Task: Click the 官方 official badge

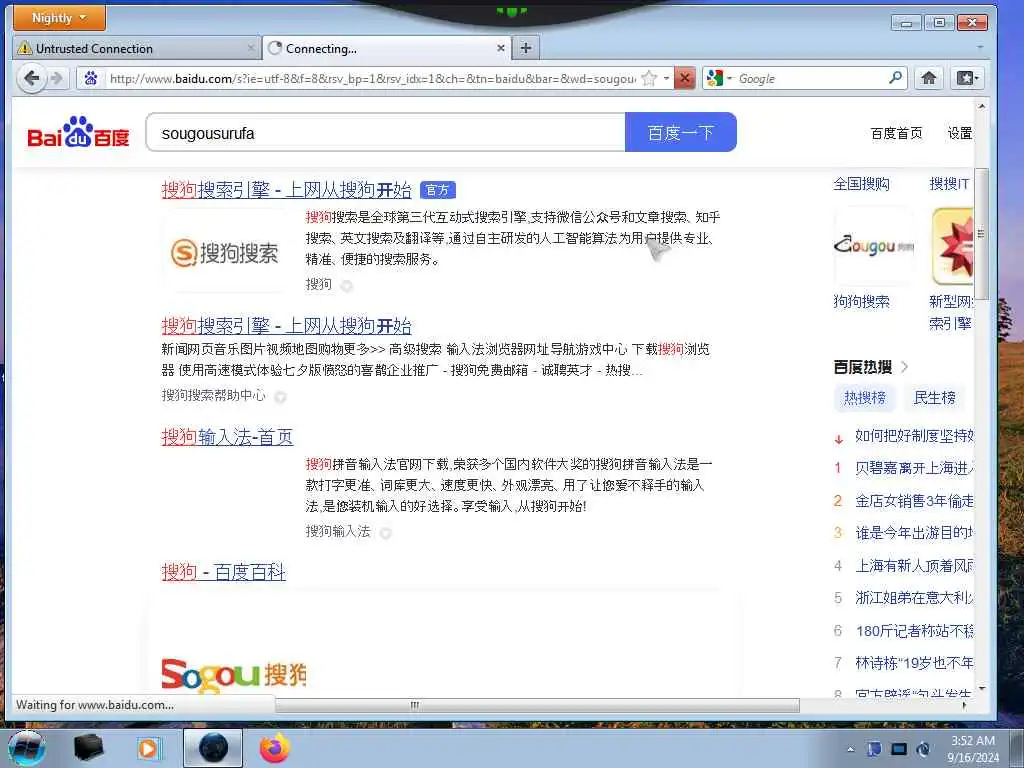Action: tap(438, 190)
